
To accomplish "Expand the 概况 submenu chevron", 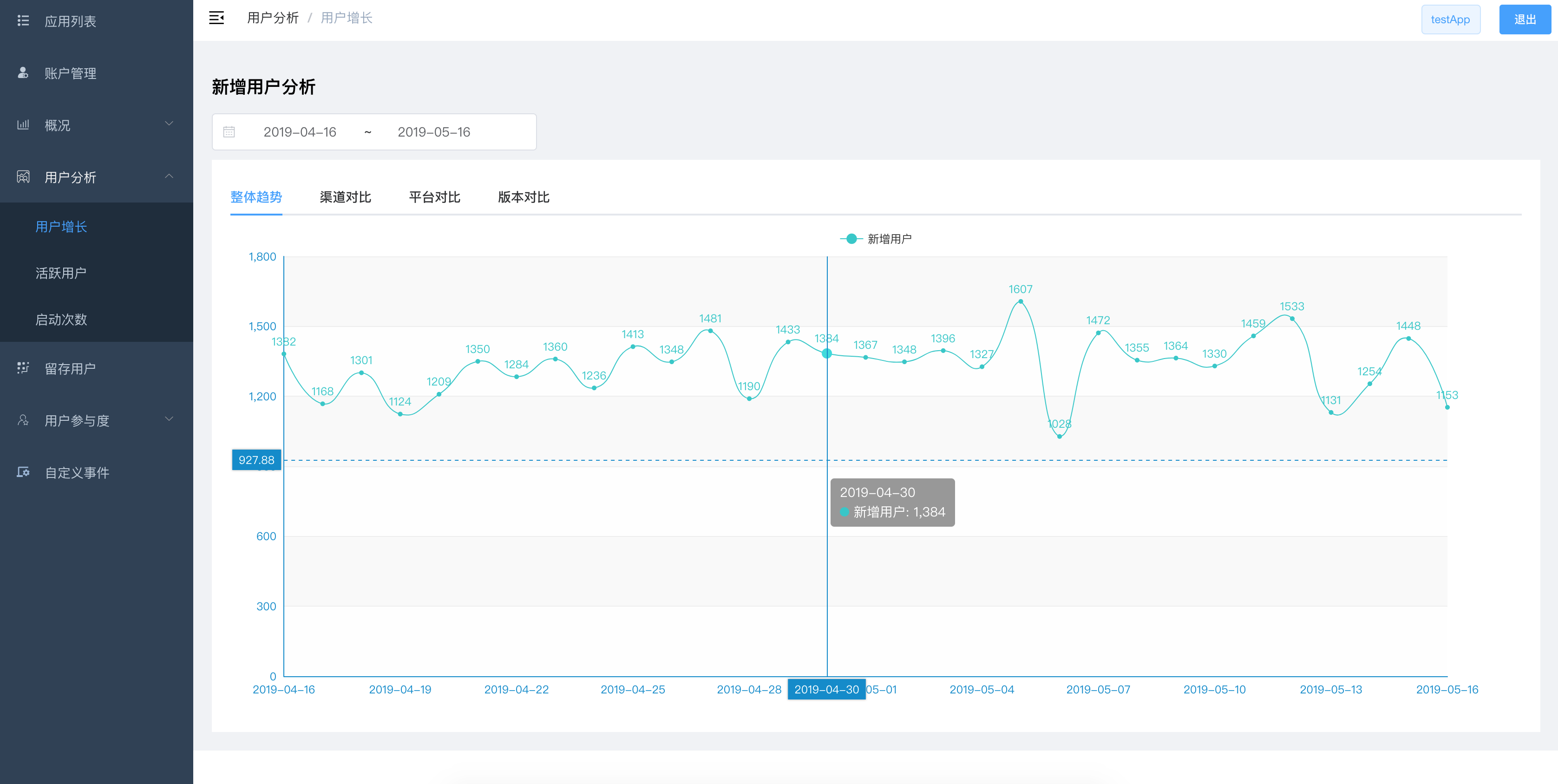I will (x=170, y=124).
